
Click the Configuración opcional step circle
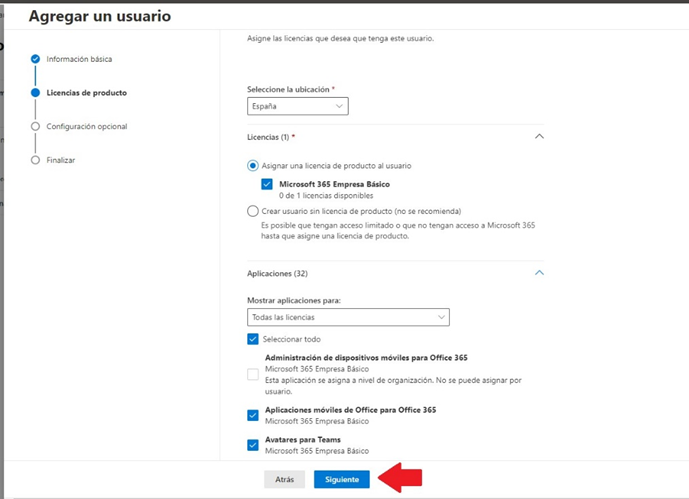coord(36,127)
